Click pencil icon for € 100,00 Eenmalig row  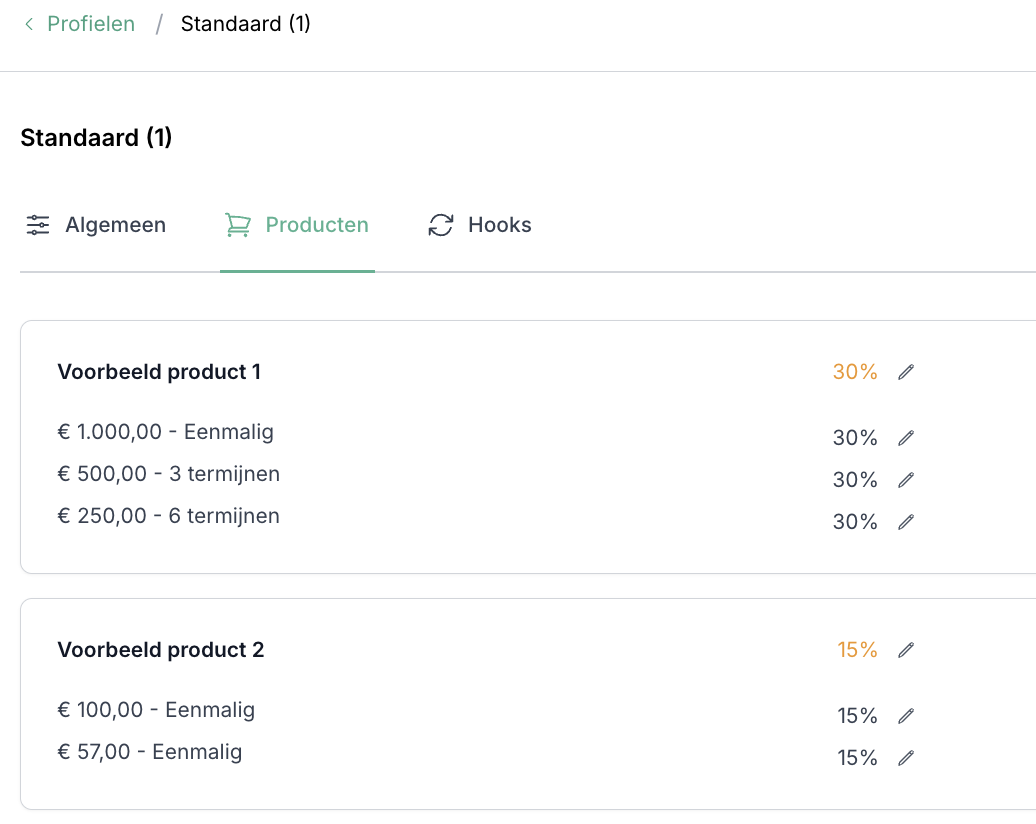coord(906,716)
